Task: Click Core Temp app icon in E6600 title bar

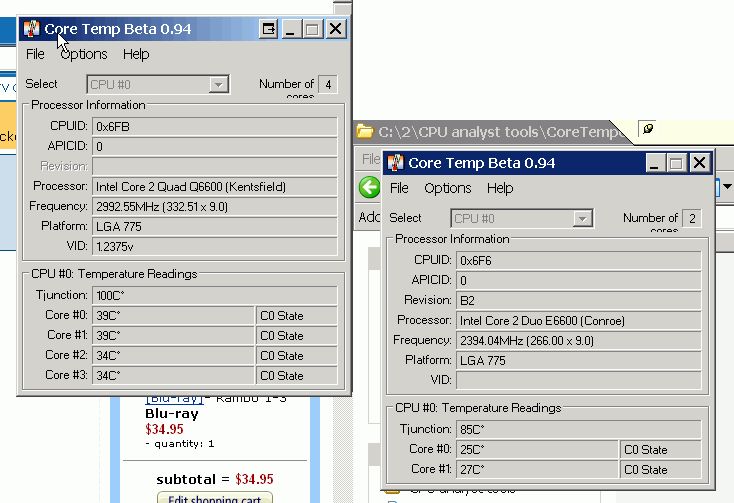Action: pos(396,163)
